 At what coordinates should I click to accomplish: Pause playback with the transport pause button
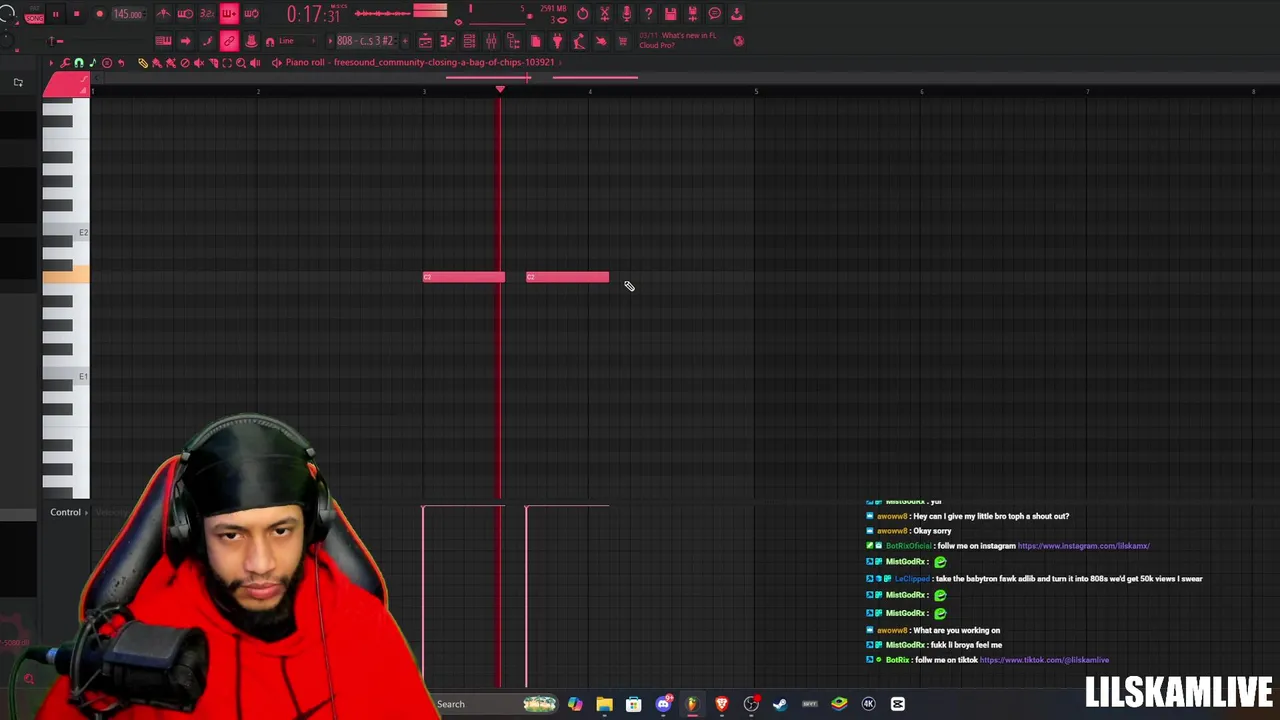(x=55, y=14)
